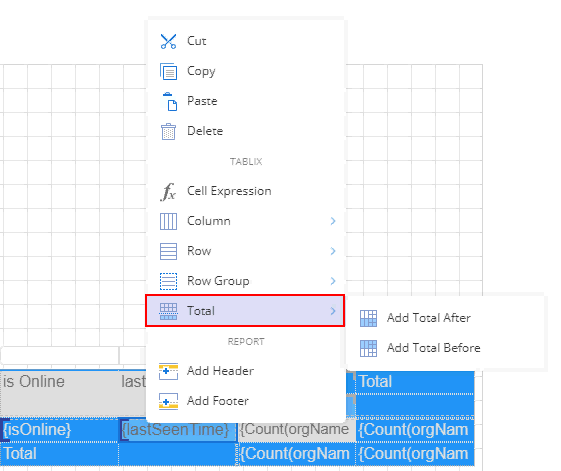Click the Add Total Before grid icon

point(368,348)
